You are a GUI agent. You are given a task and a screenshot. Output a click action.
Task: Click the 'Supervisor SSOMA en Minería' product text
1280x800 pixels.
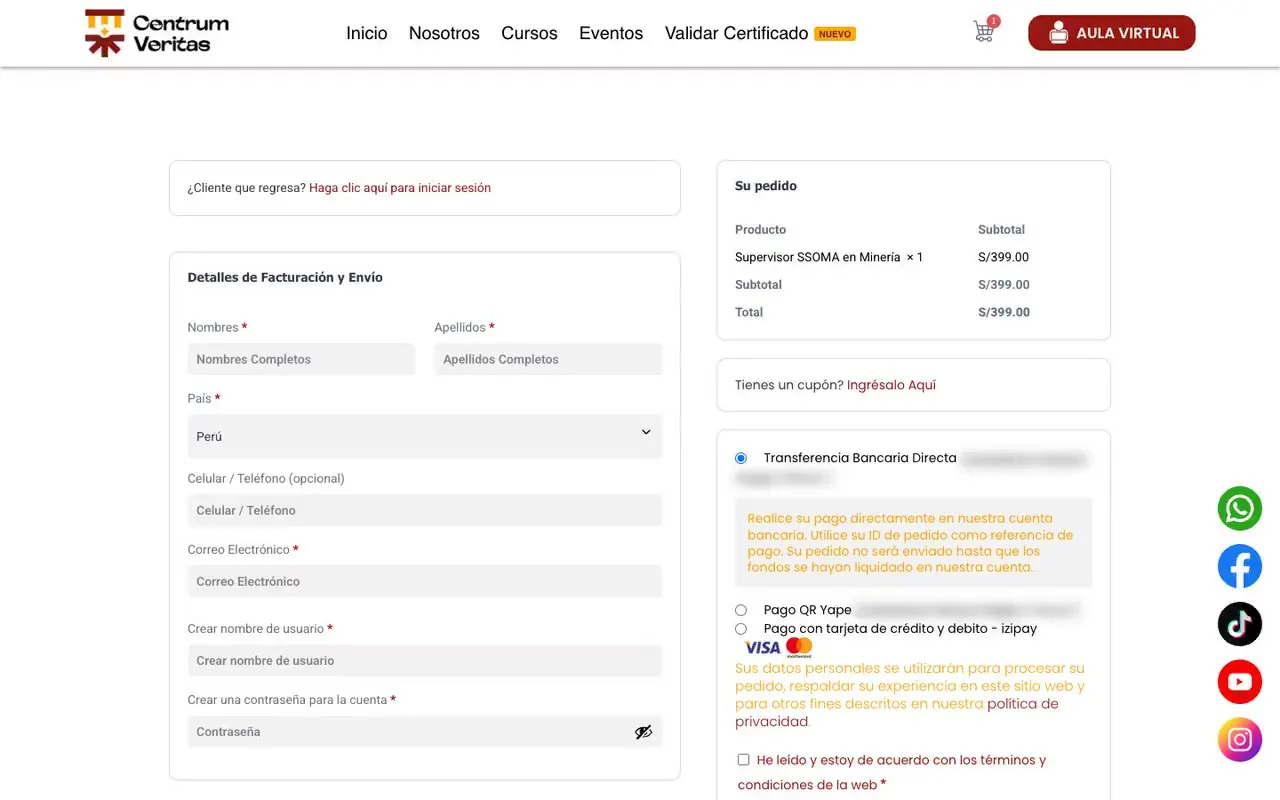(818, 257)
